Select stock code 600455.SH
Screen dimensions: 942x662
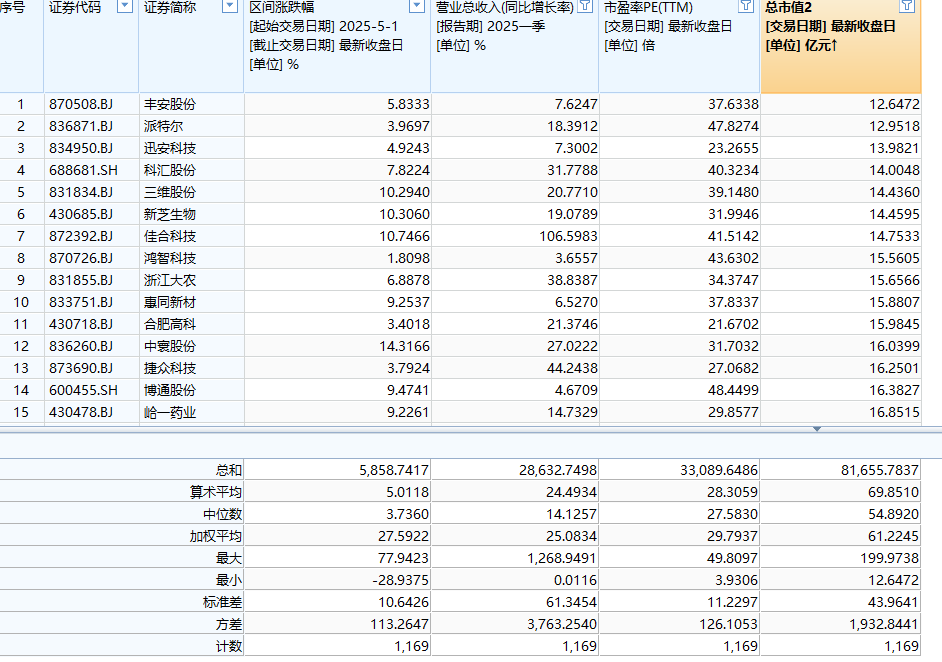83,390
